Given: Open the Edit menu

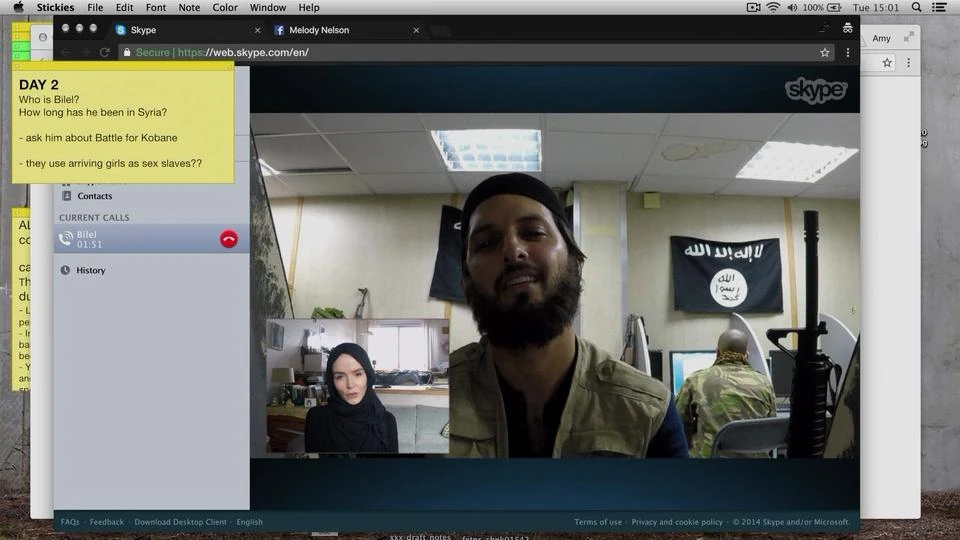Looking at the screenshot, I should 124,7.
